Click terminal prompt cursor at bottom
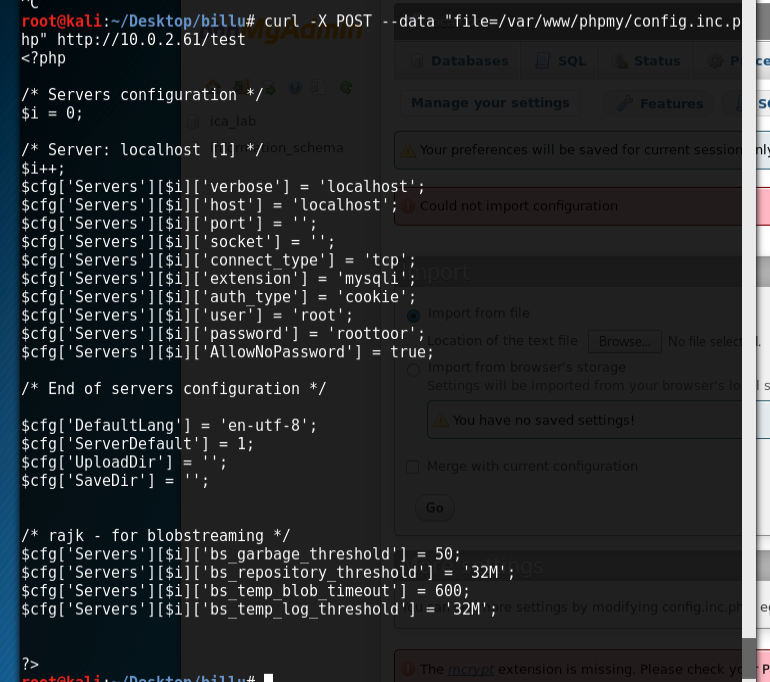770x682 pixels. (x=269, y=678)
